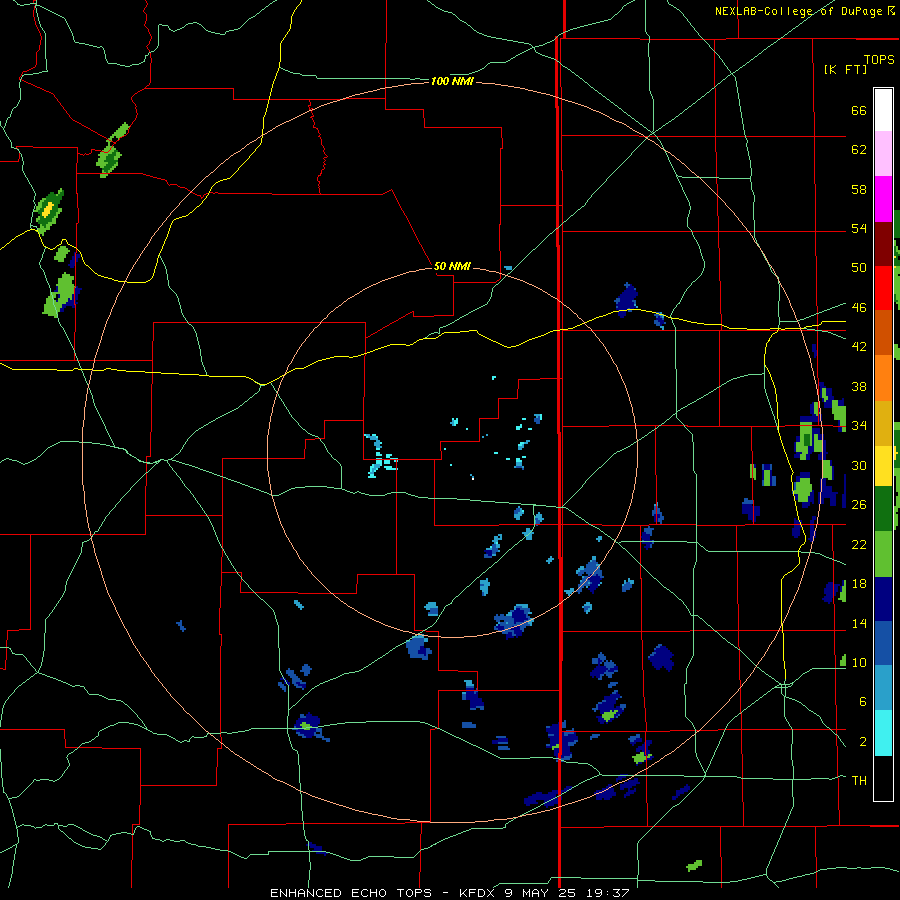The image size is (900, 900).
Task: Click the magenta legend swatch
Action: [883, 199]
